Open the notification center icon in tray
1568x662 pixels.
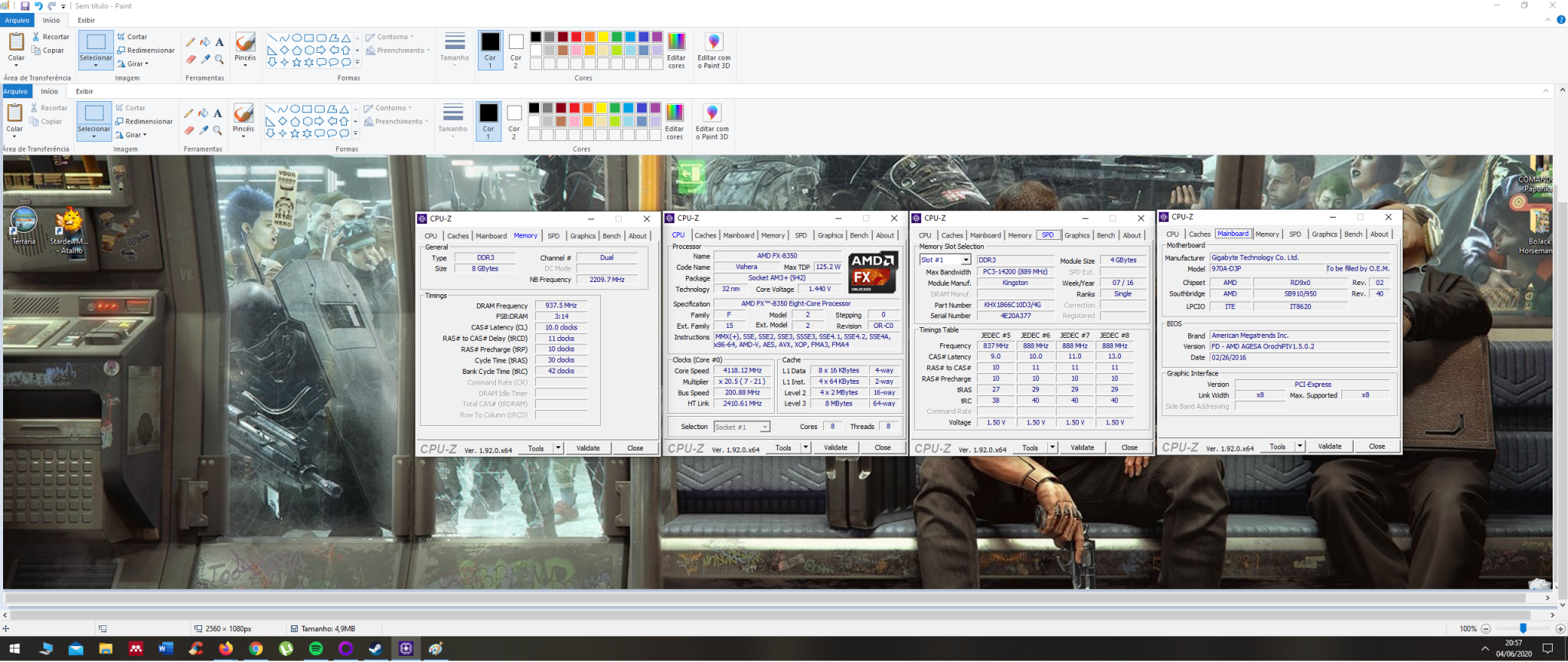coord(1547,649)
